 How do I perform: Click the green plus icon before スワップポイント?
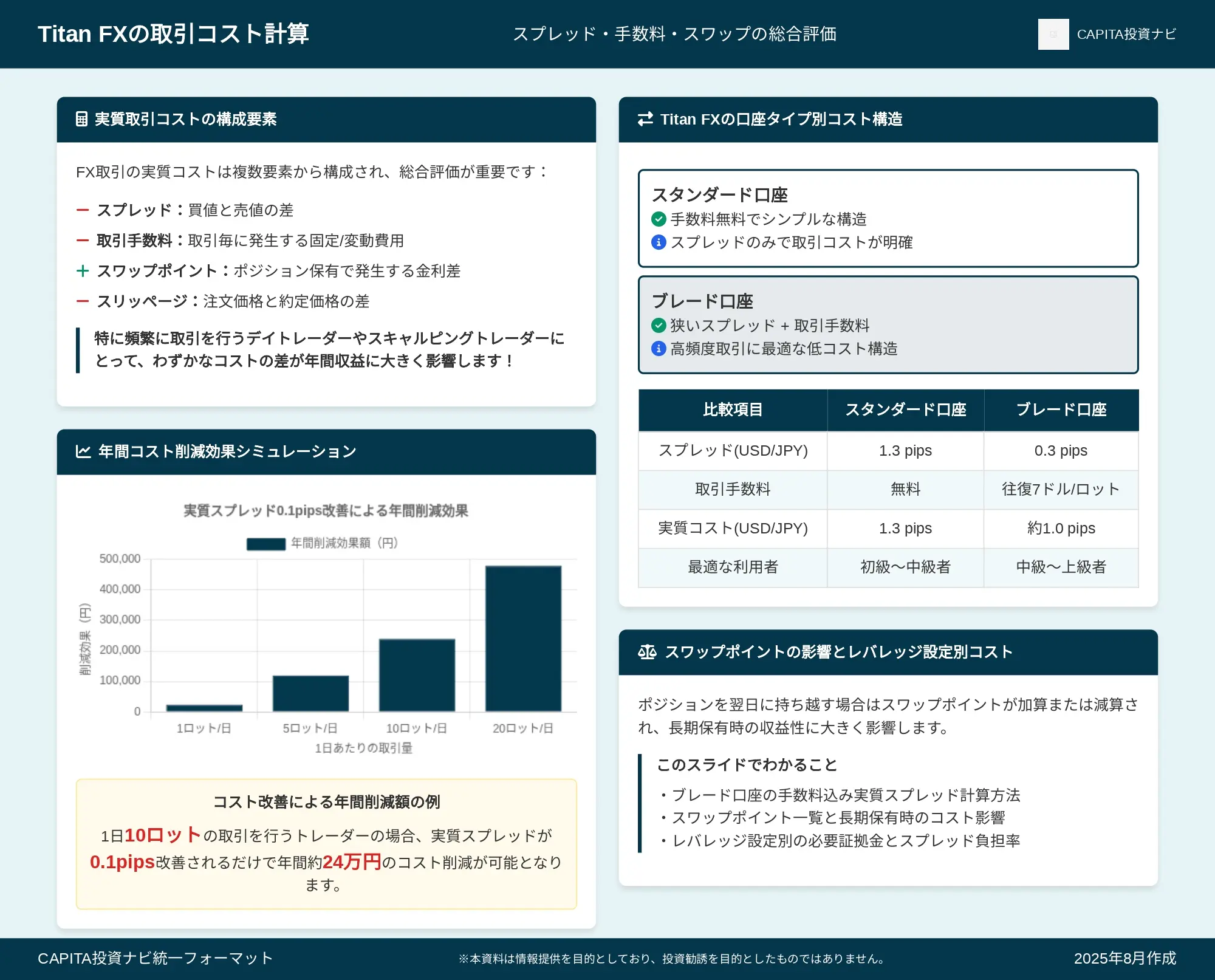83,271
